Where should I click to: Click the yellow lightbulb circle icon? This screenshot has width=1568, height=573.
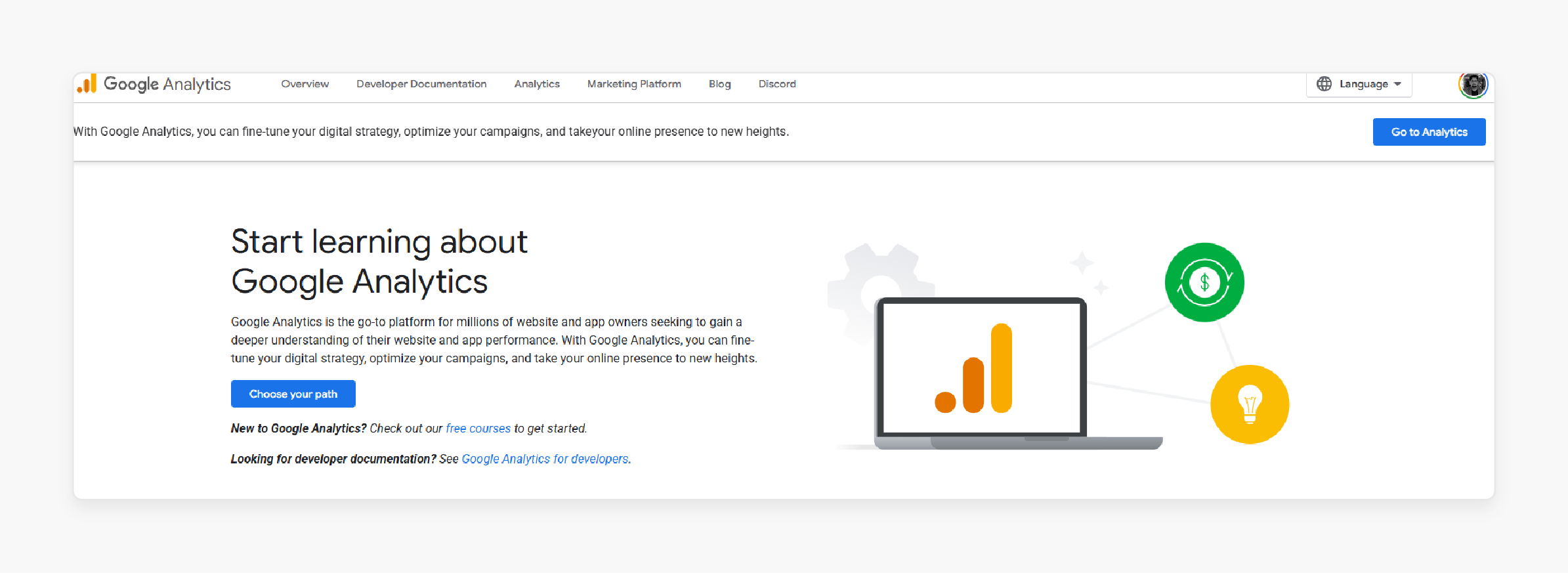pos(1250,404)
